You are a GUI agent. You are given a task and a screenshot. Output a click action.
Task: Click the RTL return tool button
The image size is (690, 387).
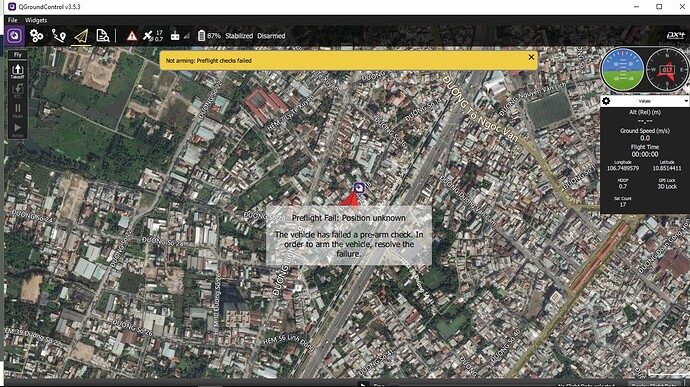(x=18, y=91)
